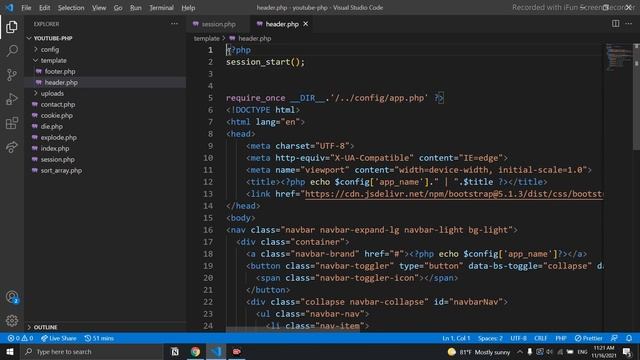The width and height of the screenshot is (640, 360).
Task: Open explode.php in the explorer
Action: 59,138
